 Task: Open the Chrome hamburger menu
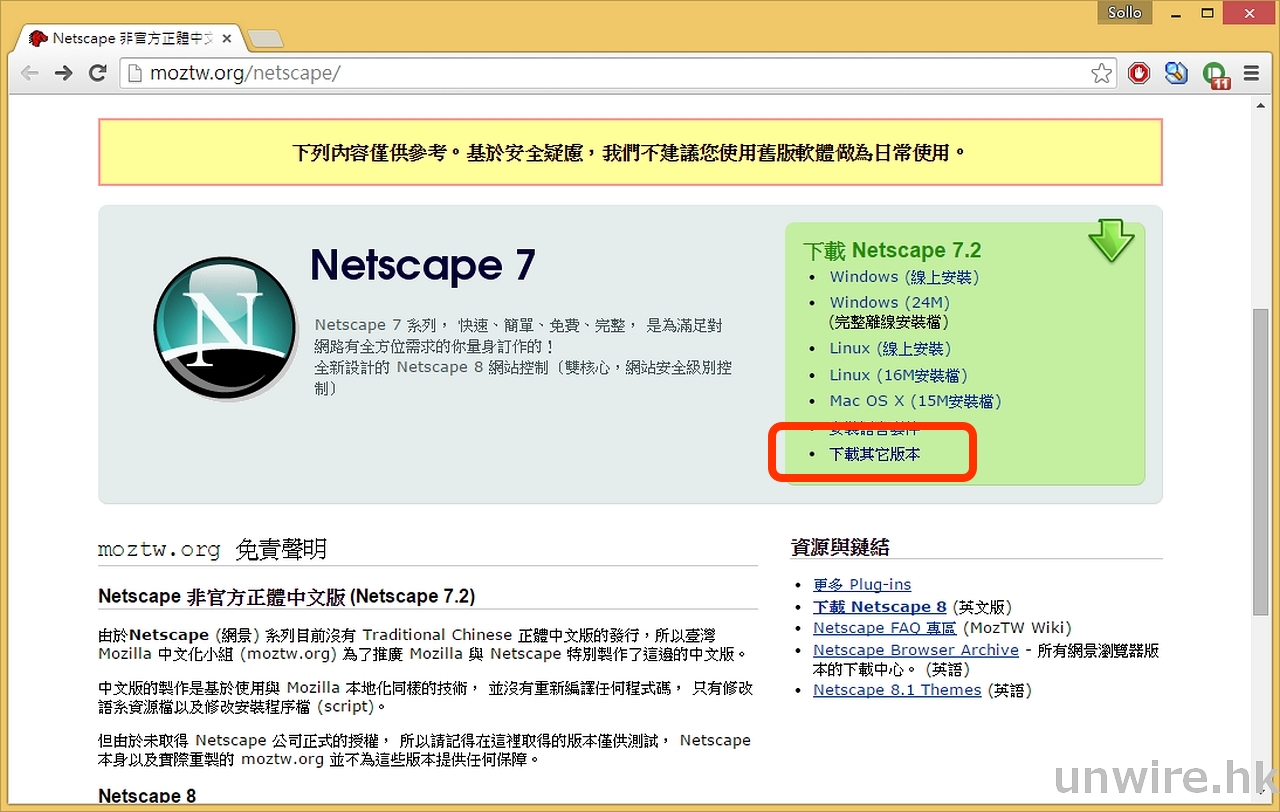tap(1251, 73)
